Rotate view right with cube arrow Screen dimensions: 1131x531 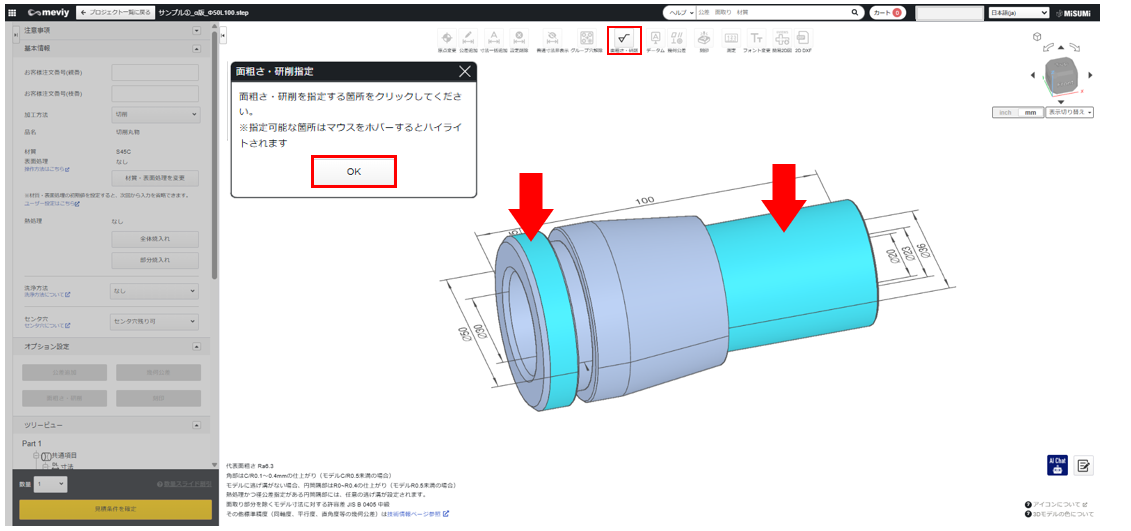click(x=1090, y=75)
